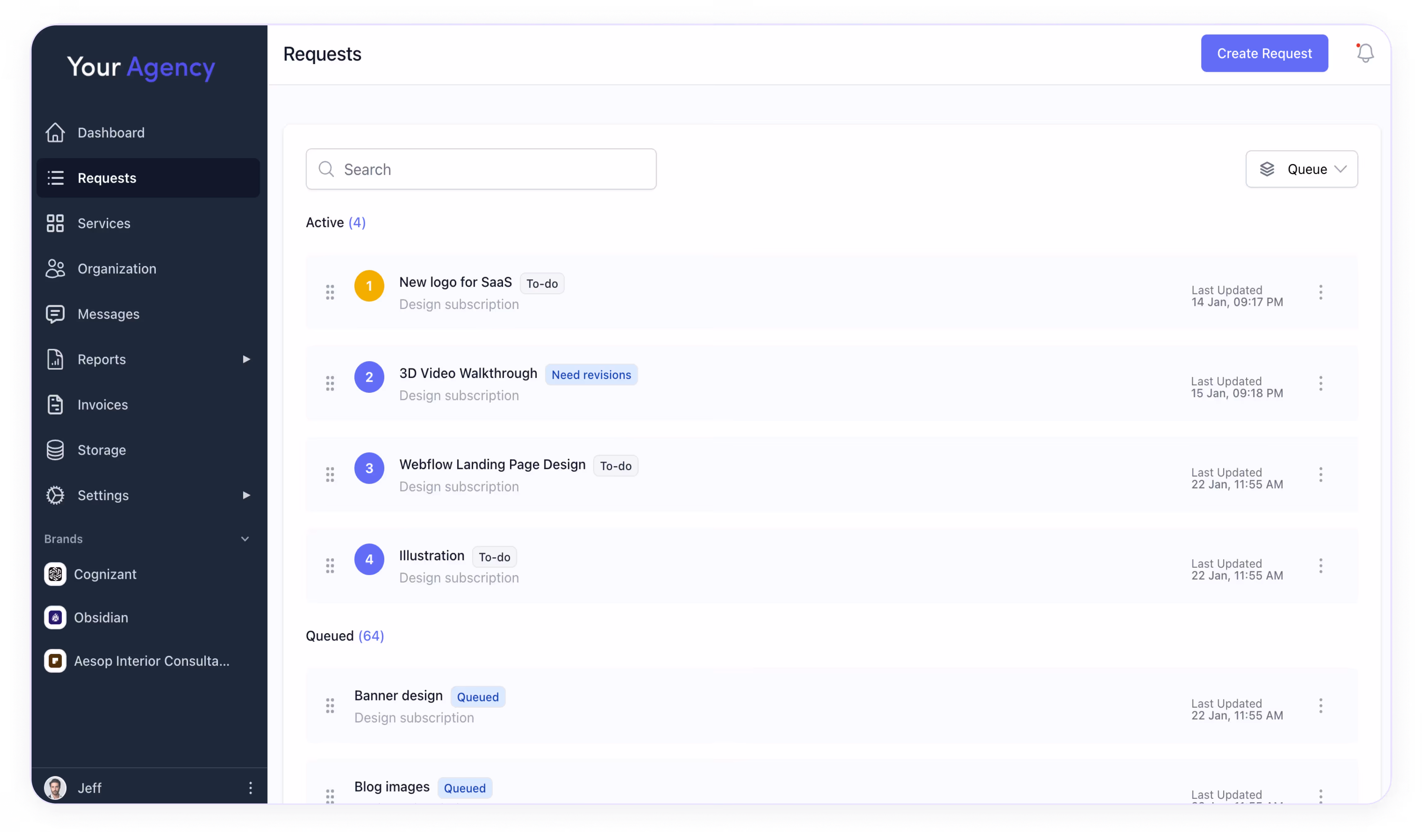This screenshot has width=1422, height=840.
Task: Click the Queued (64) section heading
Action: 345,636
